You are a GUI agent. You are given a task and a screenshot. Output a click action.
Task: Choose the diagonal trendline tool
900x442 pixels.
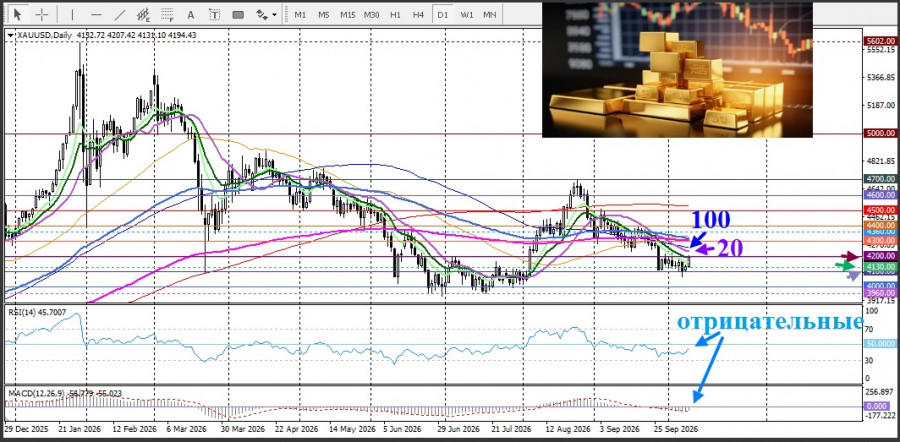(120, 14)
